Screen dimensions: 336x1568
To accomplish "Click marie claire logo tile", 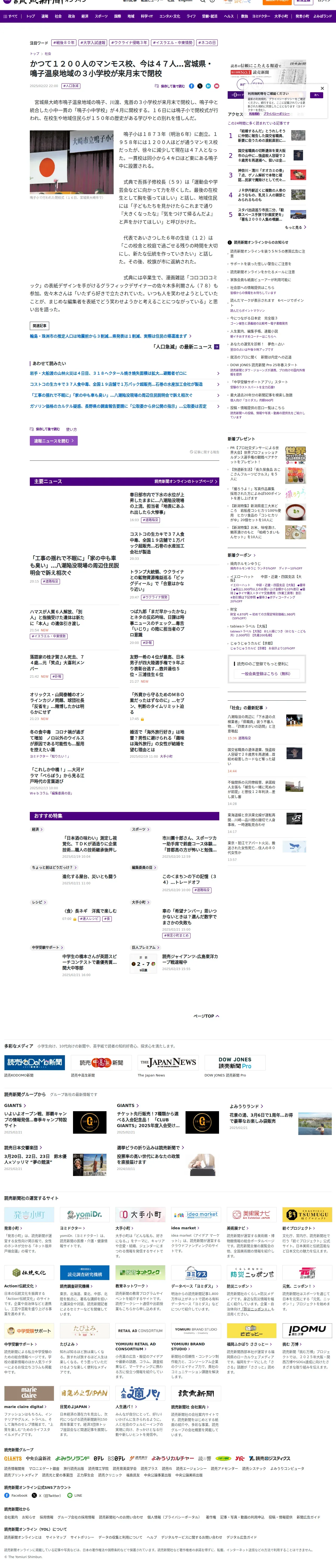I will [x=29, y=1393].
